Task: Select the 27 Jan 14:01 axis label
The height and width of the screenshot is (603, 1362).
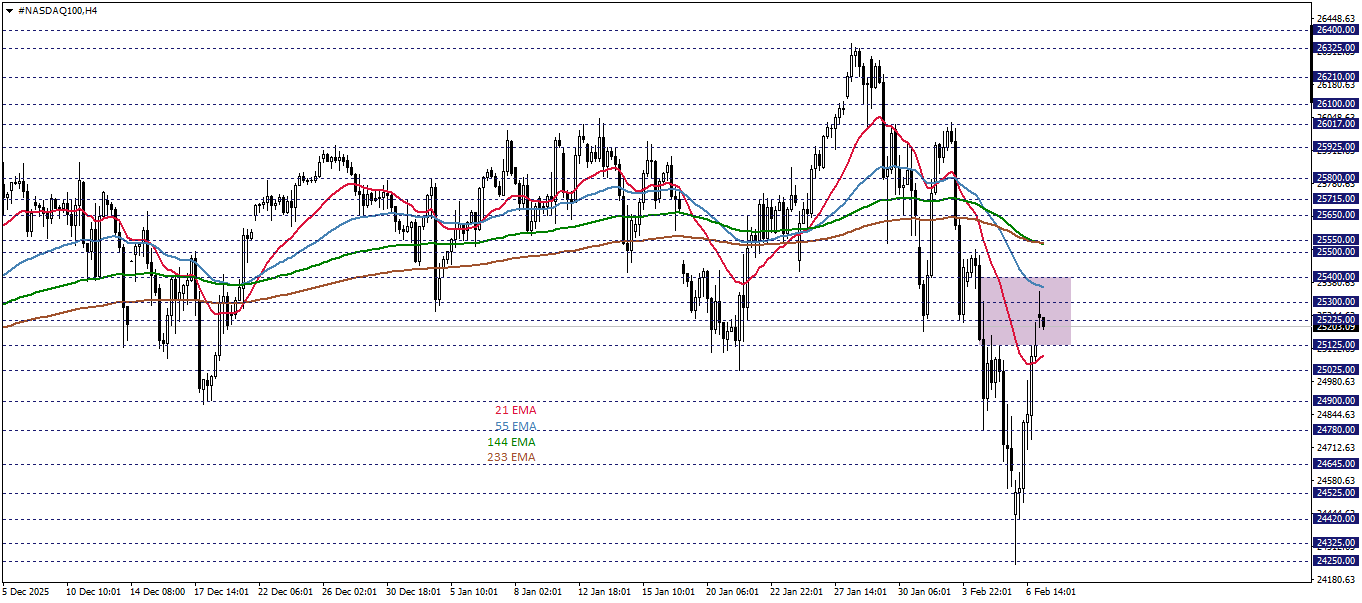Action: click(860, 590)
